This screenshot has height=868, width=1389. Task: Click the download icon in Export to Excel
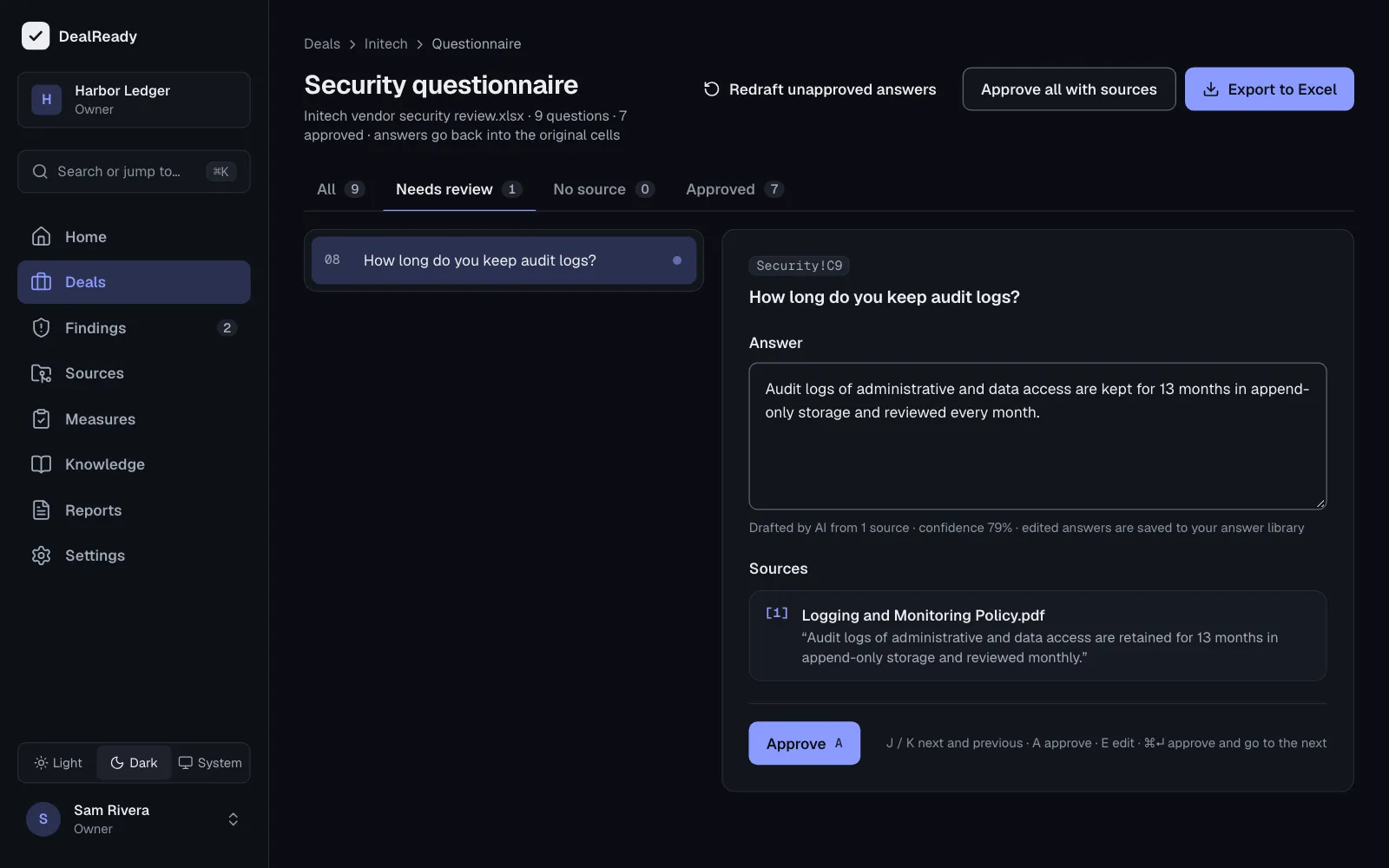click(1211, 89)
